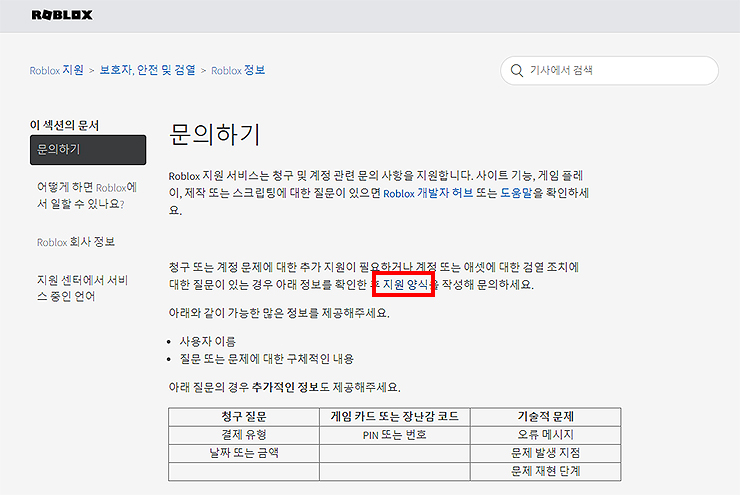Open '어떻게 하면 Roblox에서 일할 수 있나요?' article
Screen dimensions: 740x495
[x=87, y=195]
